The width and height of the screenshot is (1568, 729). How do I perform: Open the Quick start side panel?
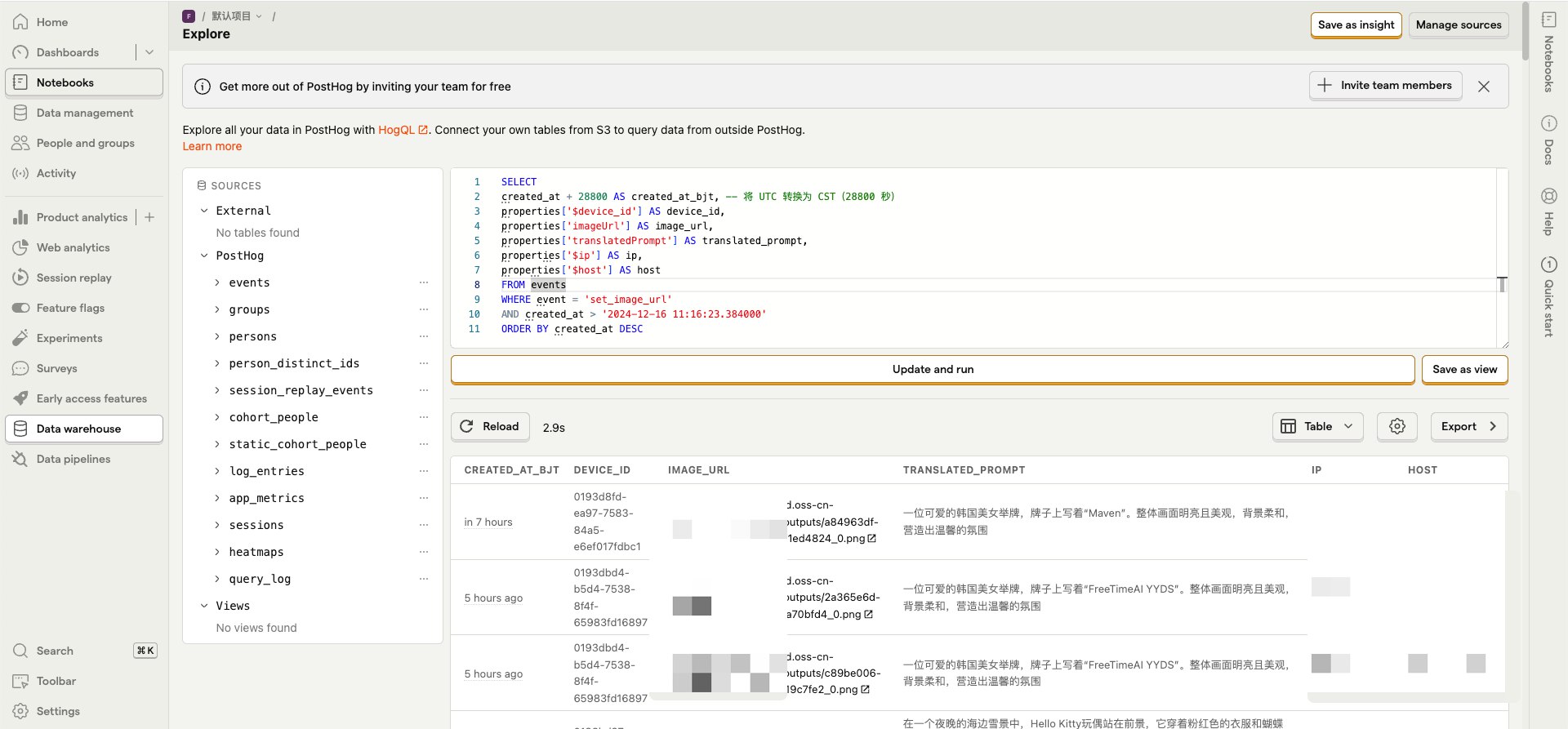tap(1548, 265)
